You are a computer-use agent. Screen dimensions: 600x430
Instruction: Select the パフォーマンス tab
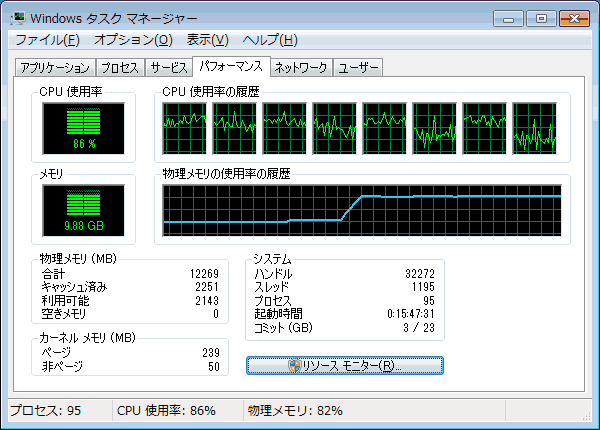(231, 67)
